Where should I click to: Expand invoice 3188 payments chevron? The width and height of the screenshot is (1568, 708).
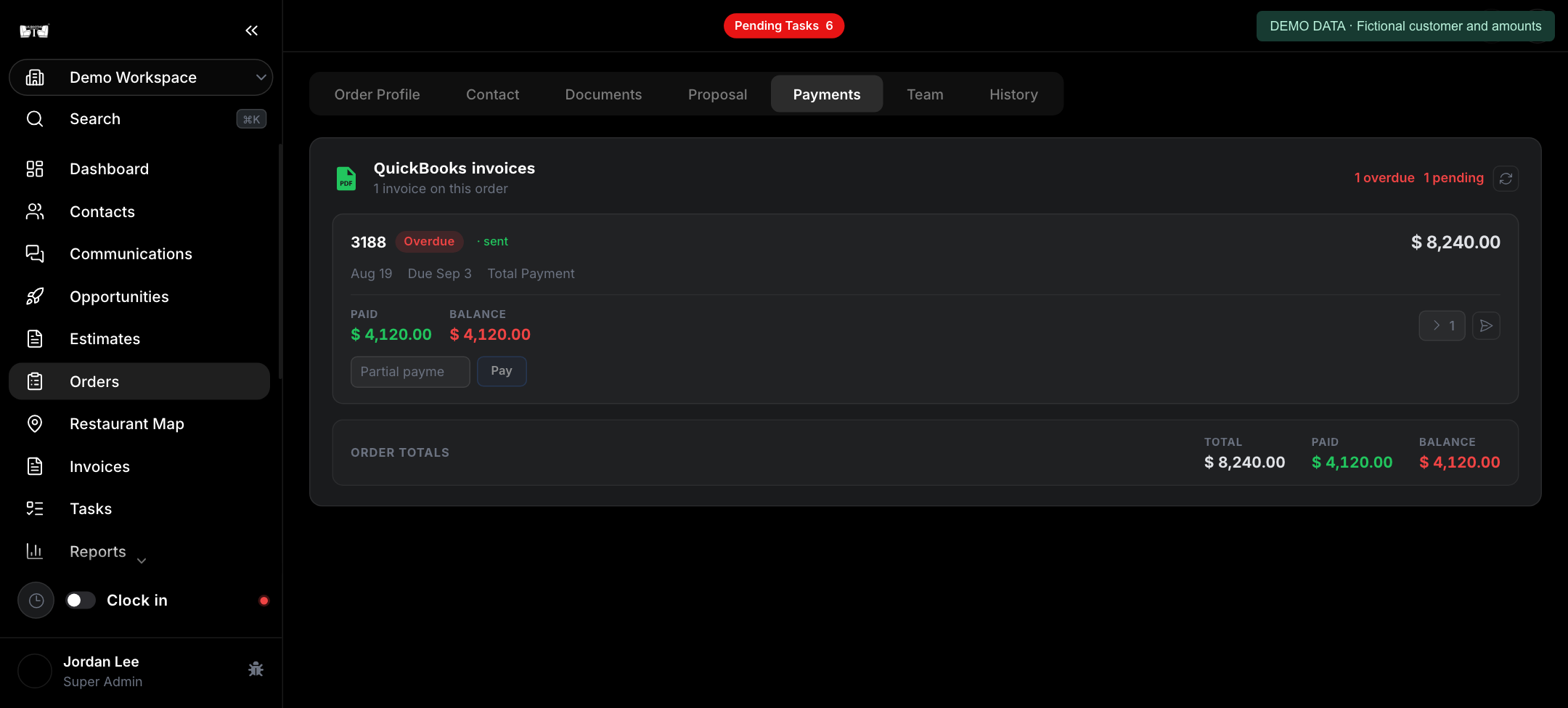[x=1442, y=326]
